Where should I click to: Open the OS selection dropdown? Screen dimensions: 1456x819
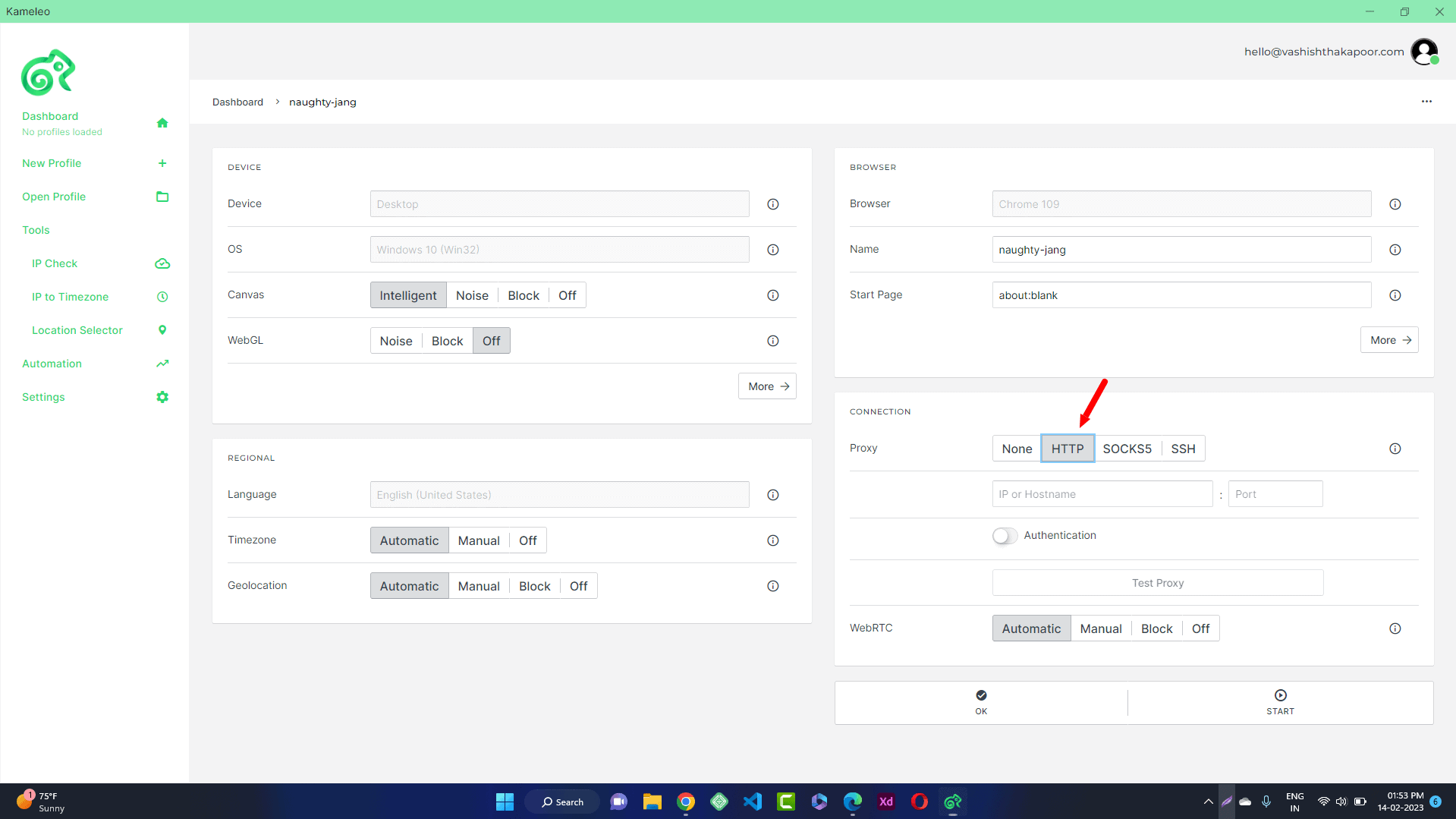558,249
